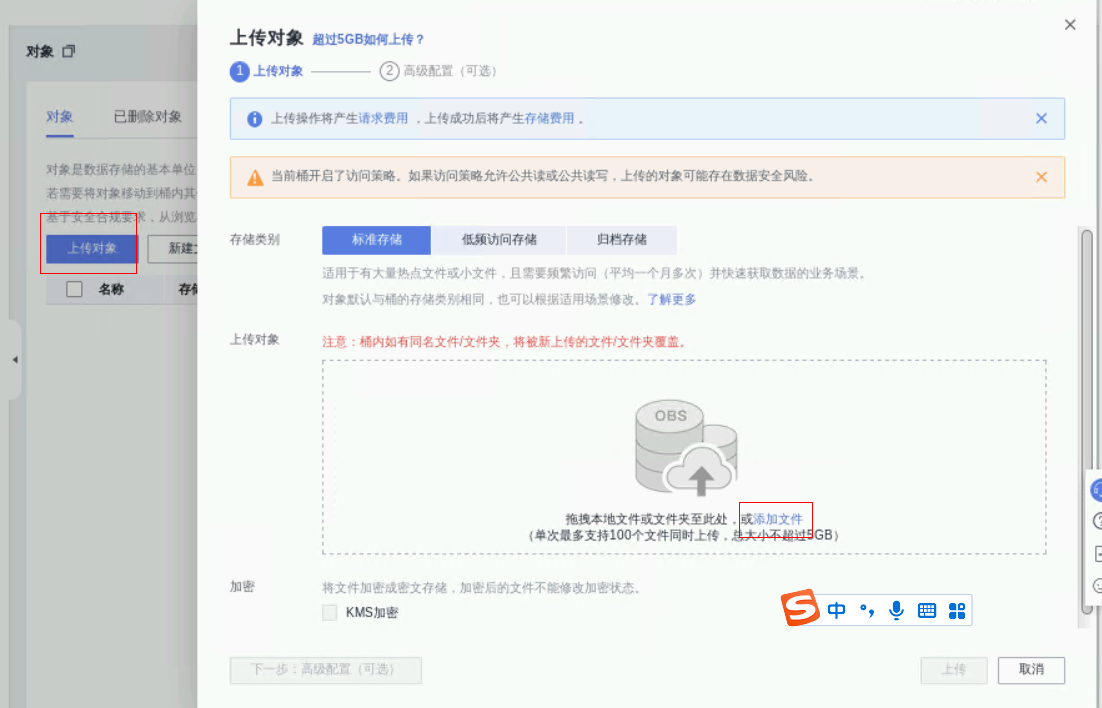Choose 归档存储 storage class

(621, 240)
